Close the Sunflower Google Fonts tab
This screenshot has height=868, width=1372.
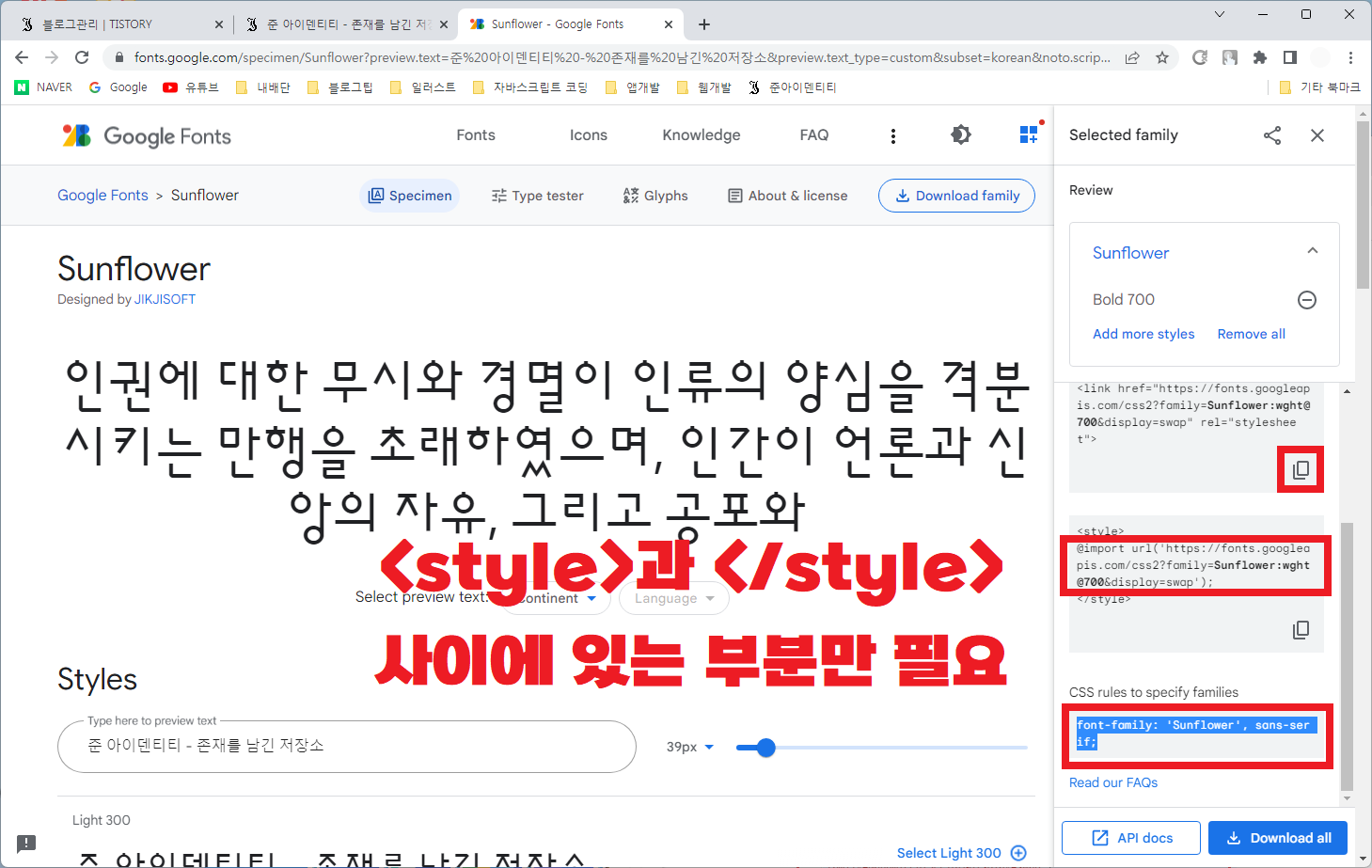pos(669,24)
